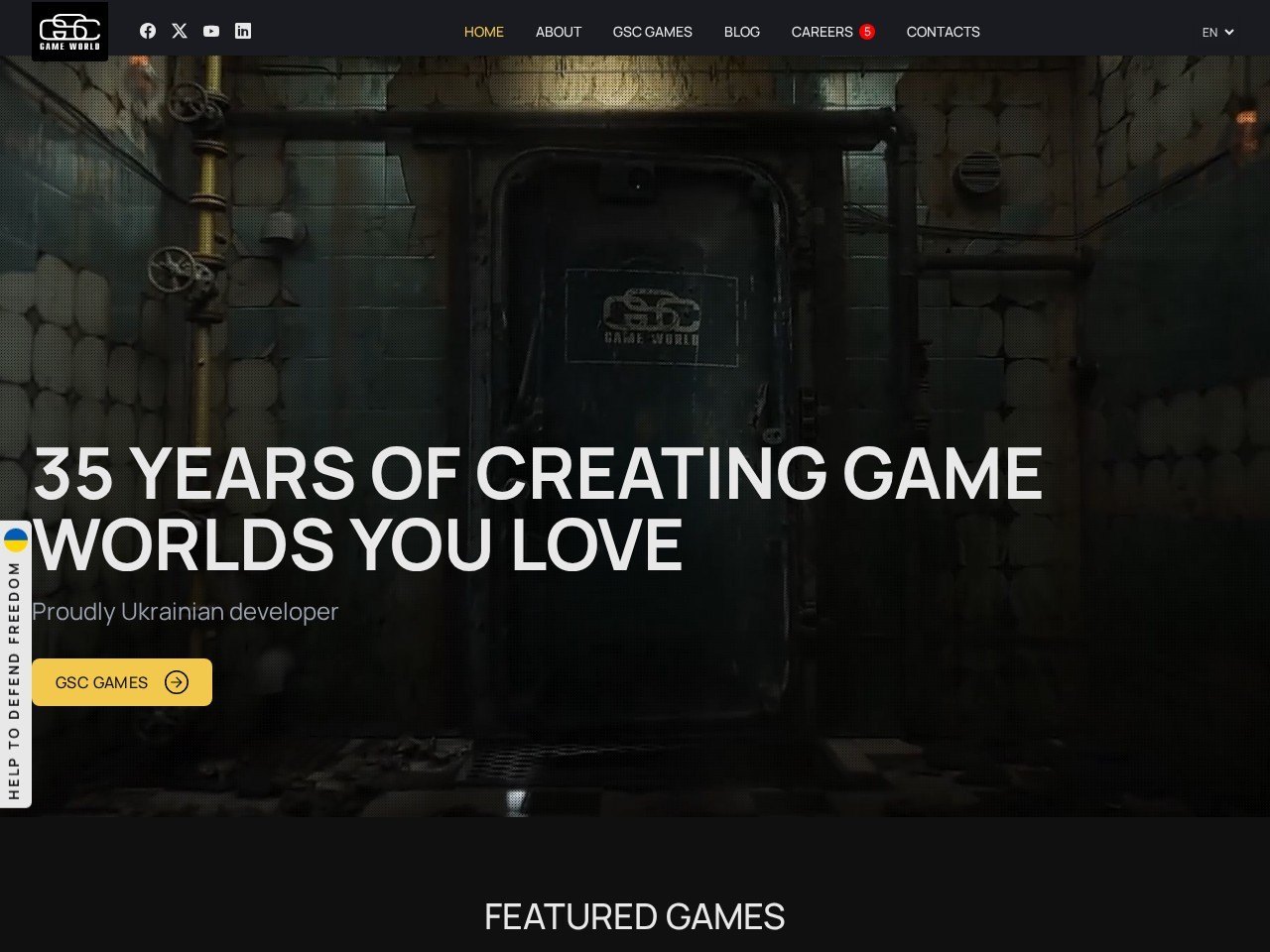Click the headline '35 Years of Creating Game Worlds'
Image resolution: width=1270 pixels, height=952 pixels.
point(538,509)
